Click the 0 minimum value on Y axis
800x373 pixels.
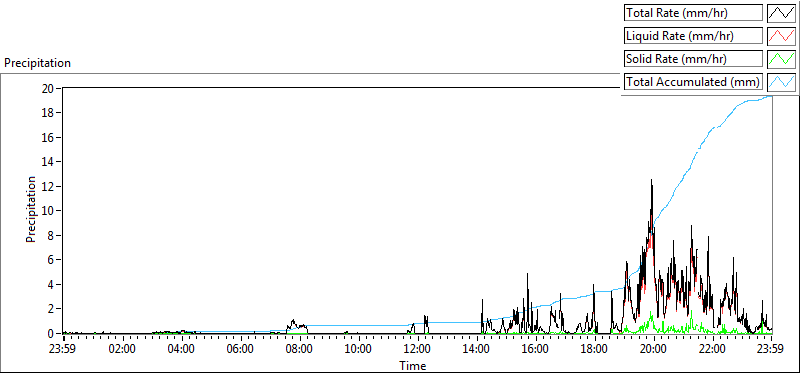click(51, 333)
